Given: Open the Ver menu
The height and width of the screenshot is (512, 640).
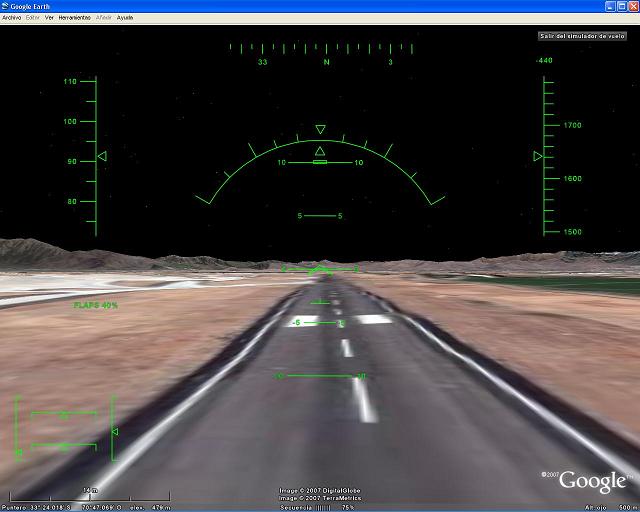Looking at the screenshot, I should (x=49, y=18).
